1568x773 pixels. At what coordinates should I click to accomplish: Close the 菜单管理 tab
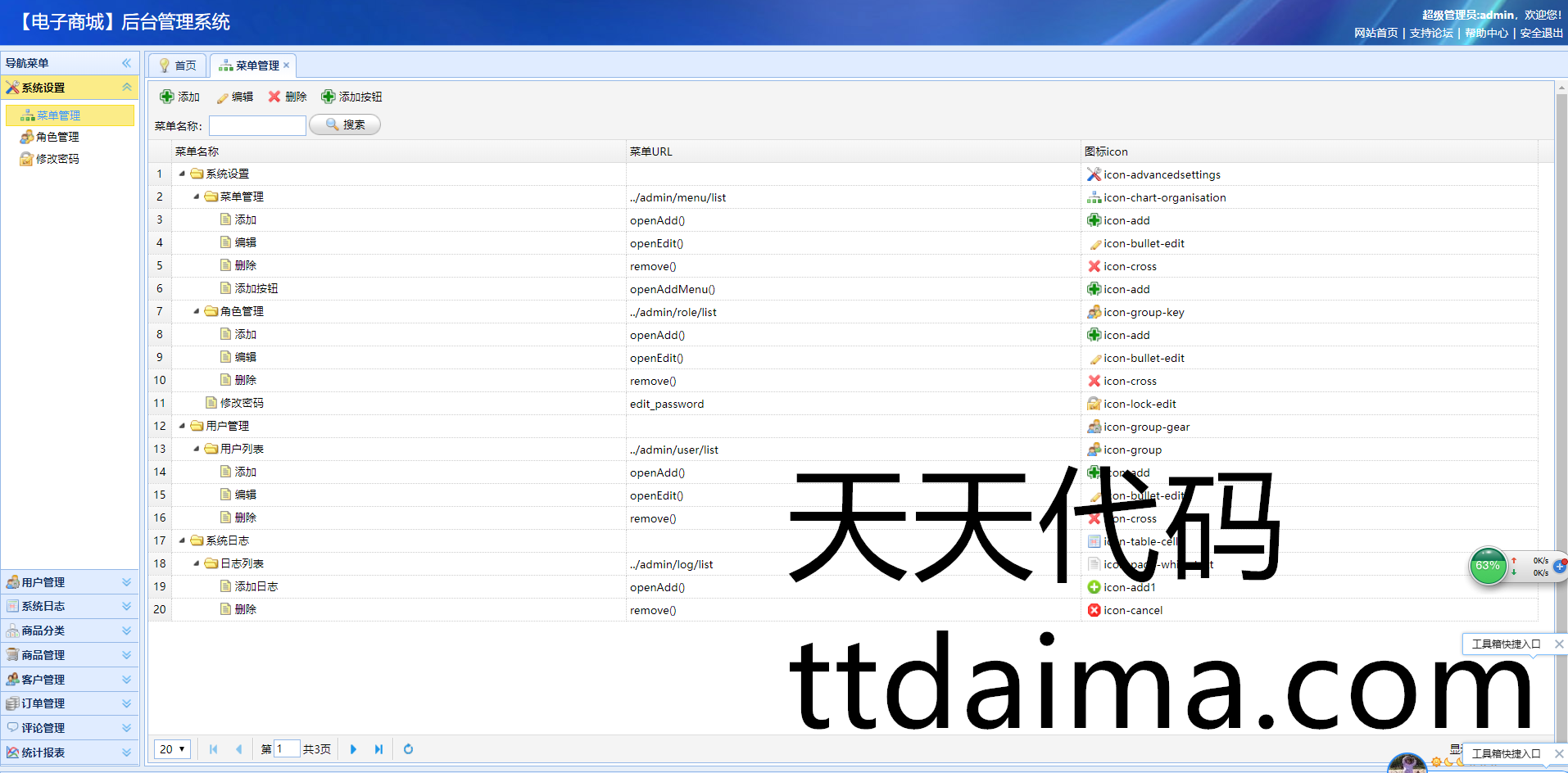pos(287,66)
